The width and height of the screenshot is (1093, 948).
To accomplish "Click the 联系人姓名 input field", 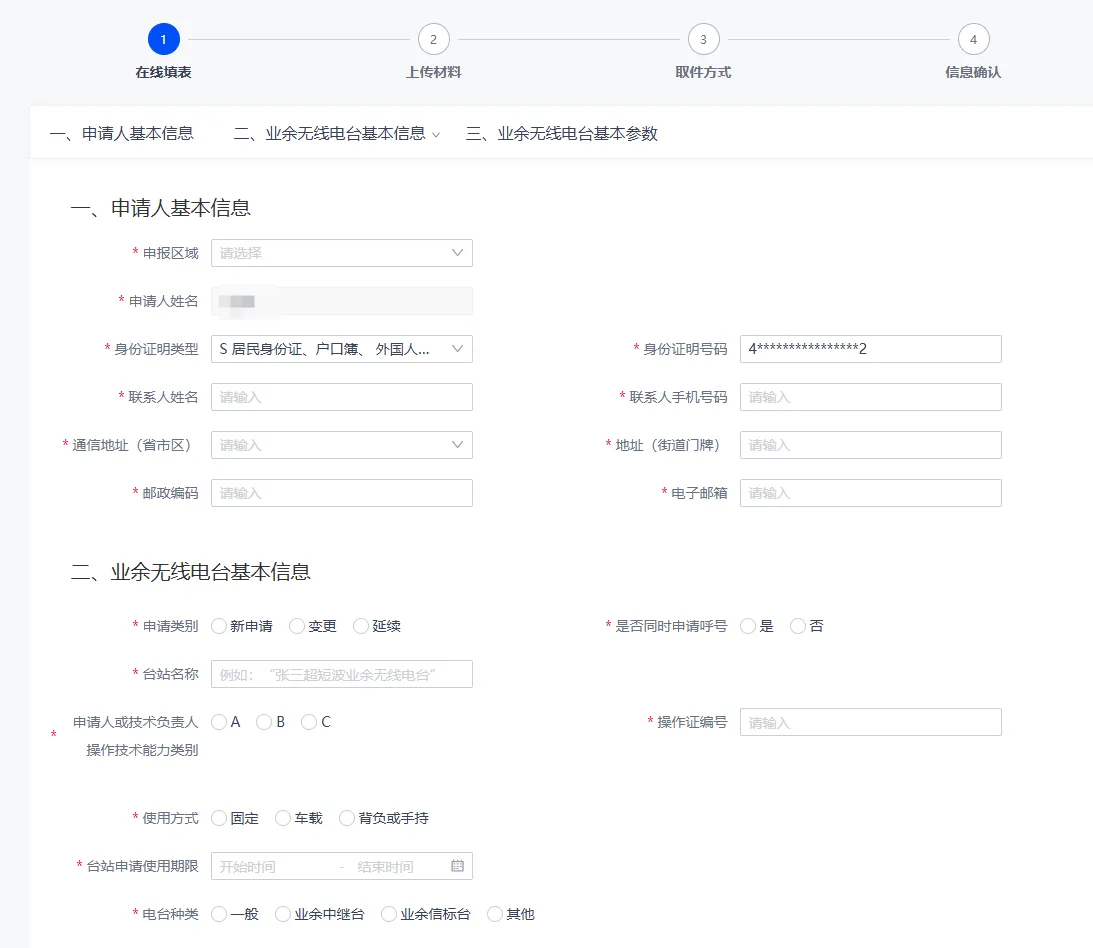I will point(341,396).
